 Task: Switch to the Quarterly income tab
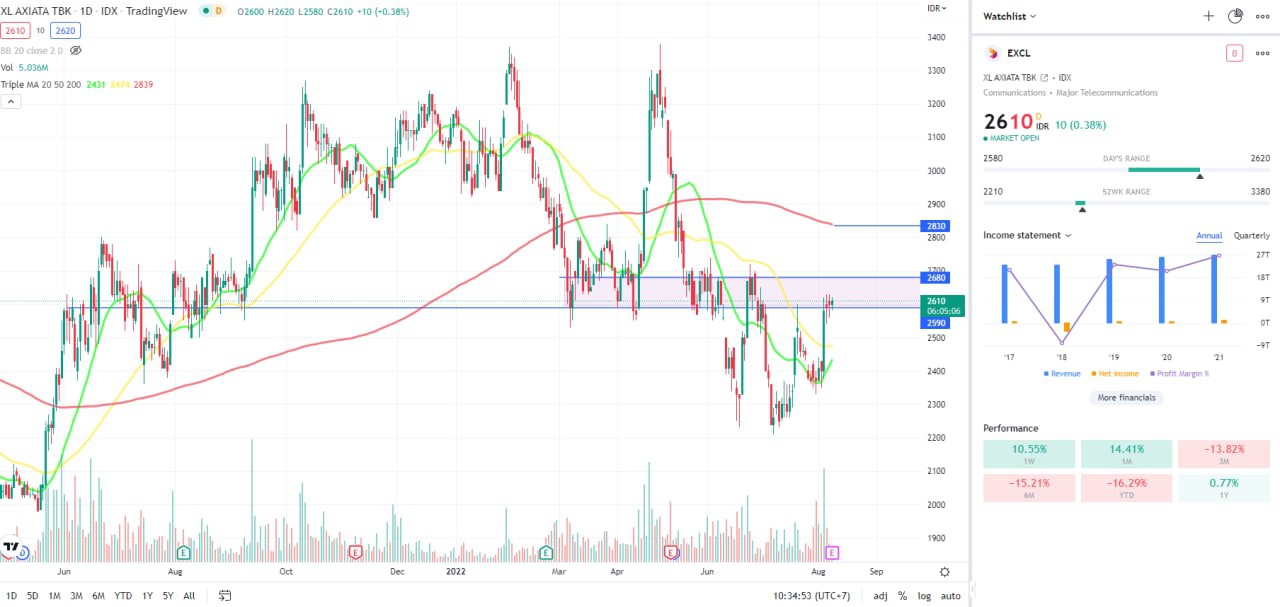click(1251, 236)
